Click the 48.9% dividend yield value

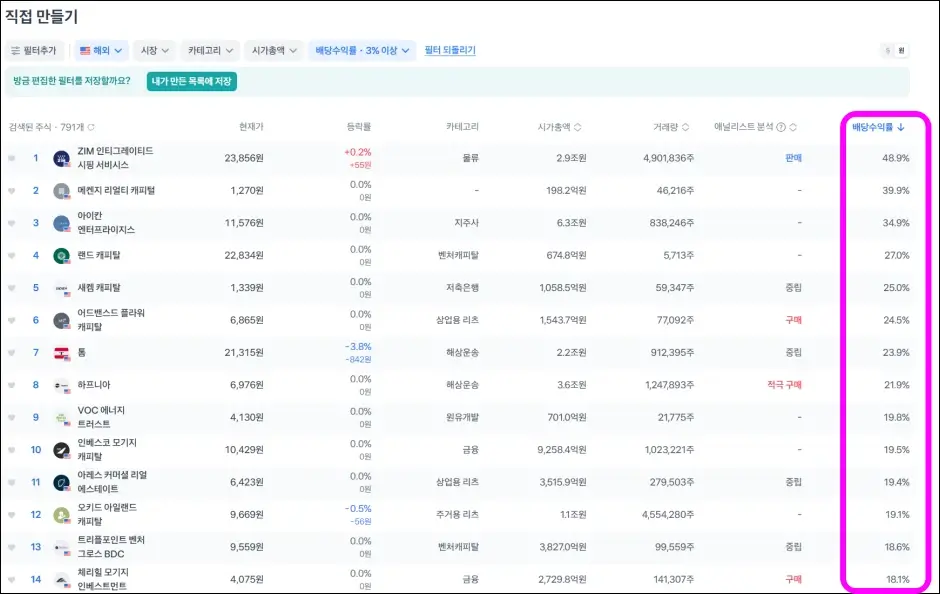(896, 158)
